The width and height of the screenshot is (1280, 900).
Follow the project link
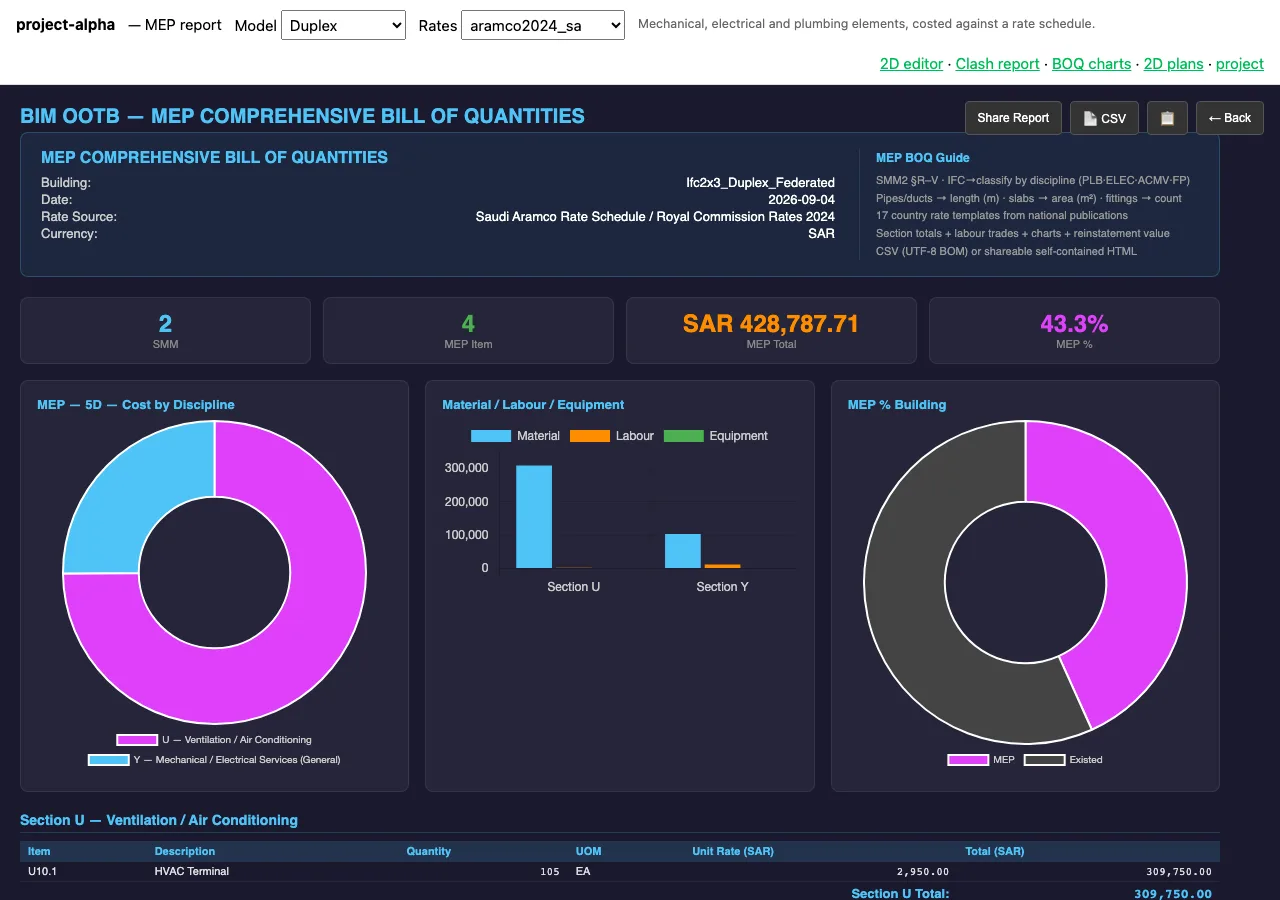click(1240, 64)
